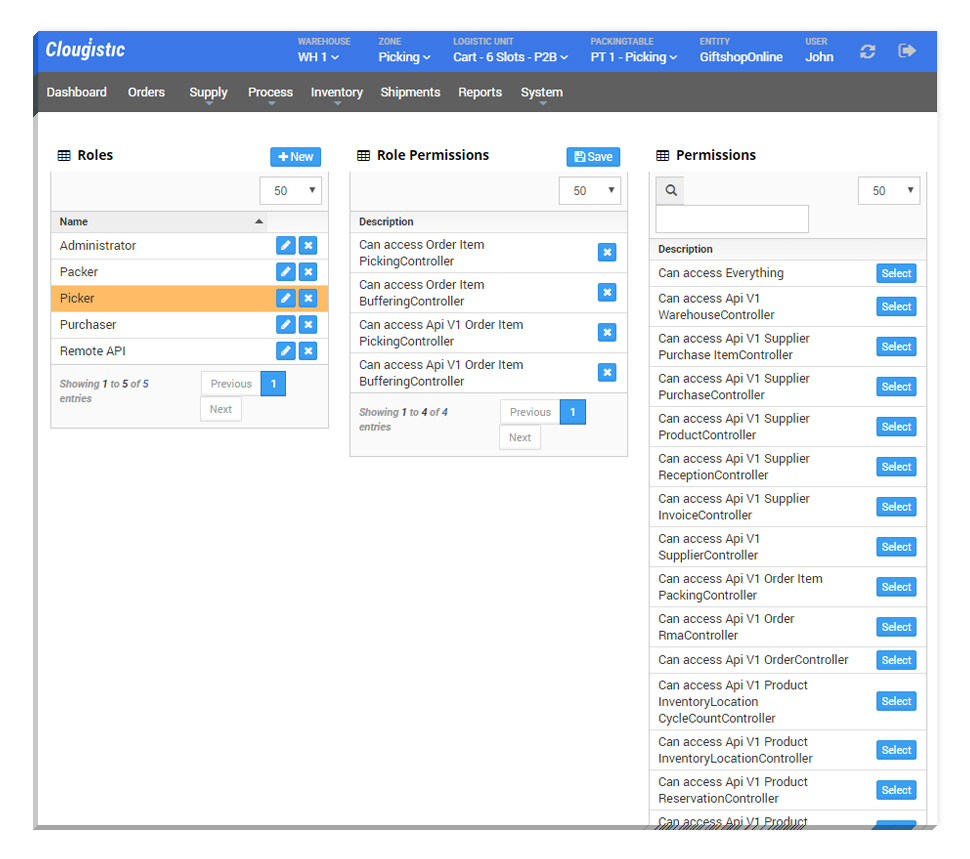Screen dimensions: 970x859
Task: Remove the Api V1 Order Item PickingController permission
Action: [x=607, y=333]
